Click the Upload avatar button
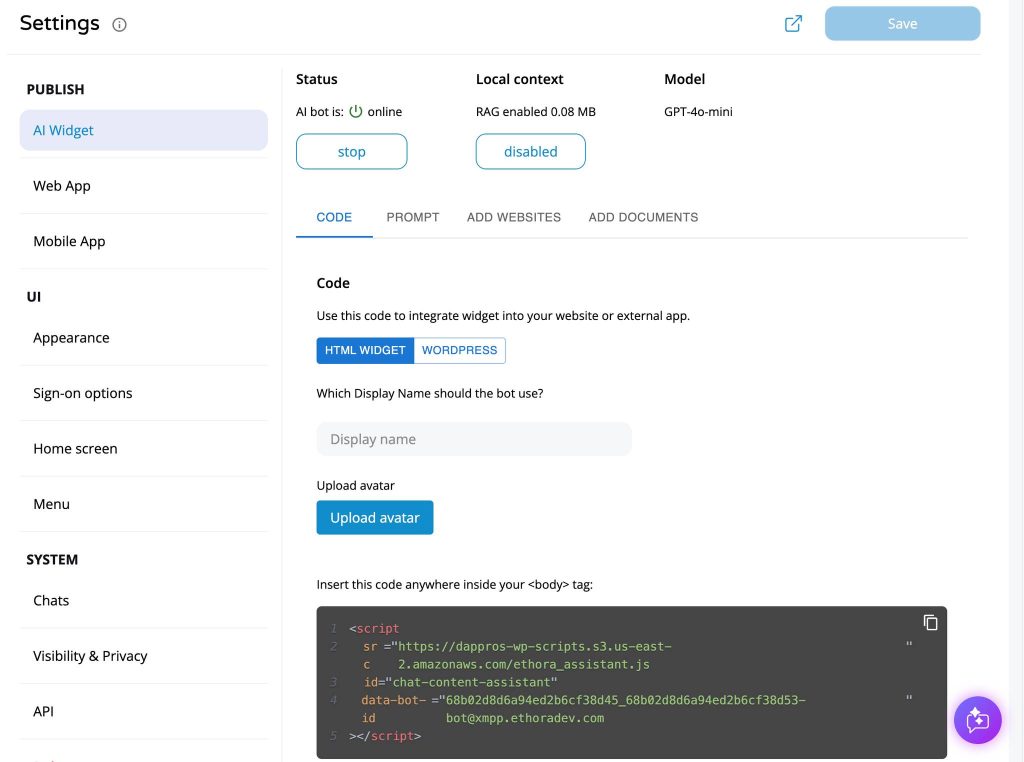 [375, 518]
